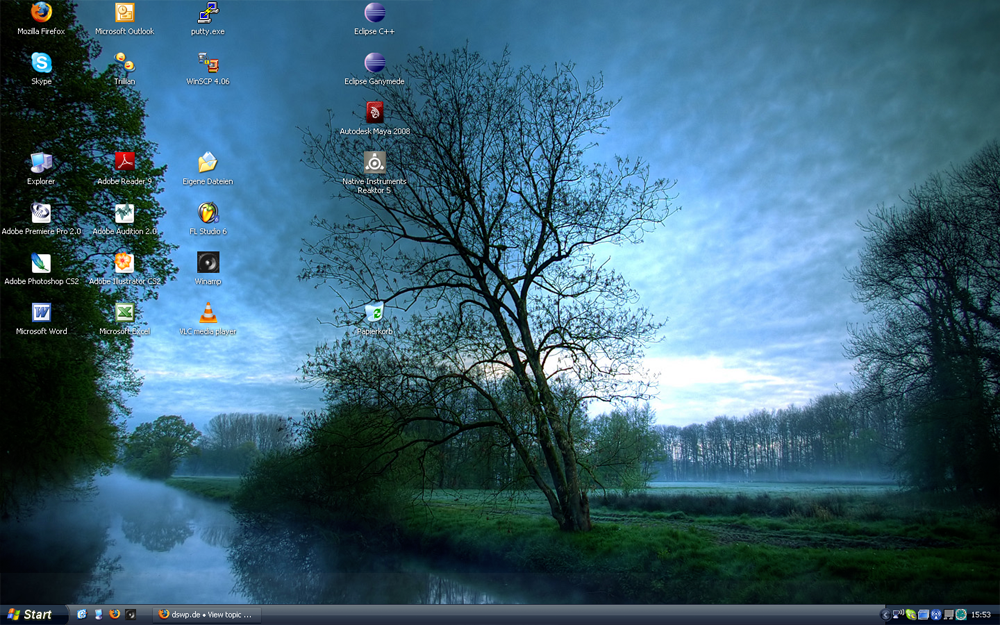Click the Adobe Illustrator CS2 icon
1000x625 pixels.
(x=124, y=268)
